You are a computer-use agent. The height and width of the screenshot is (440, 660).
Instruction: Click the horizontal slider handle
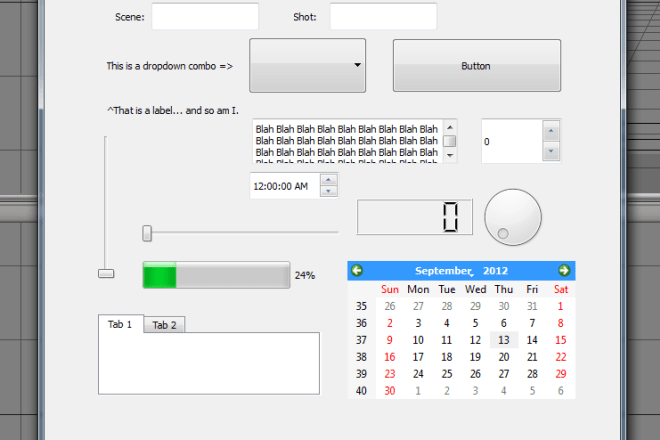pyautogui.click(x=147, y=233)
